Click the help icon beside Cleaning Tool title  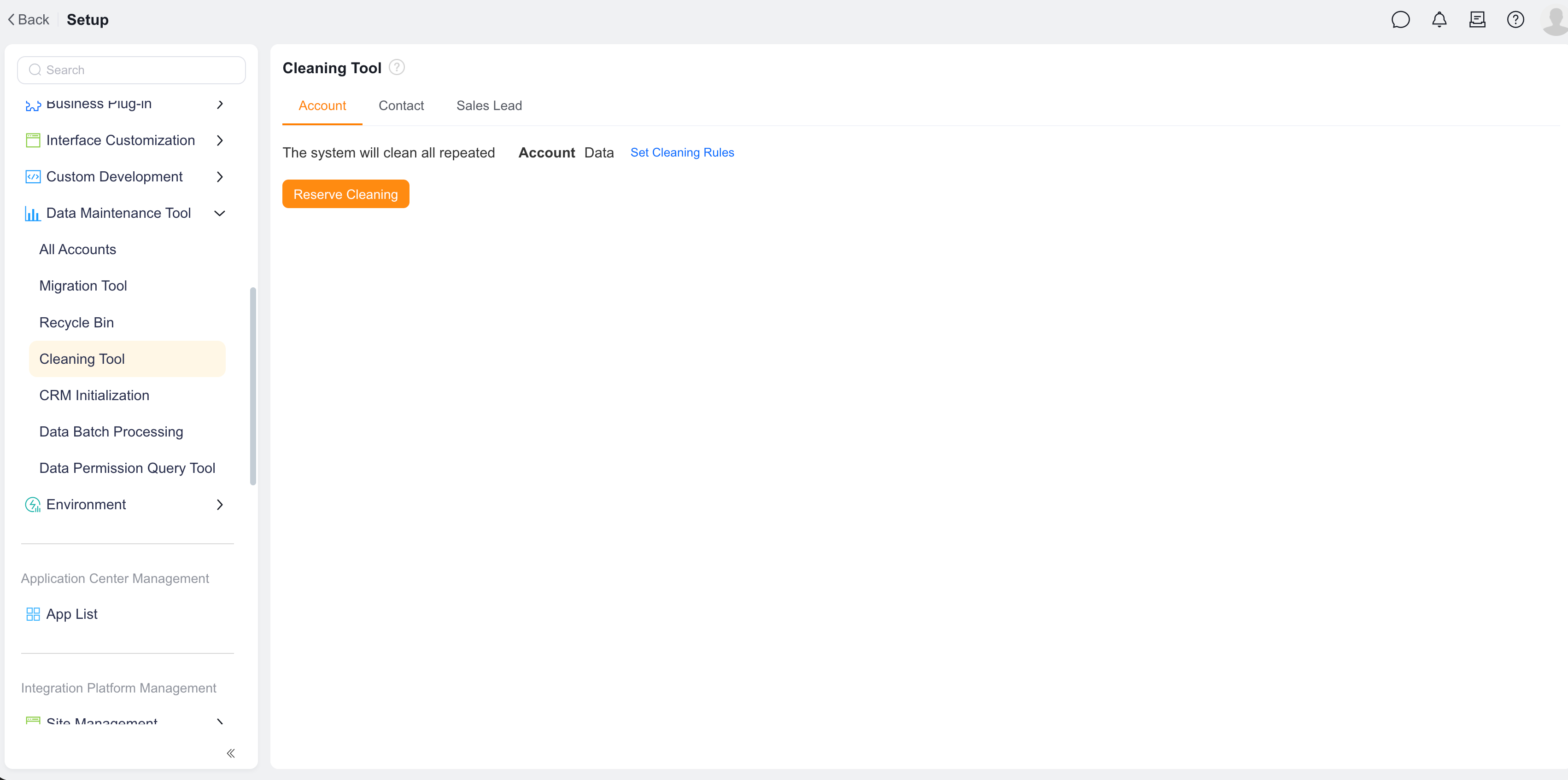pos(397,67)
